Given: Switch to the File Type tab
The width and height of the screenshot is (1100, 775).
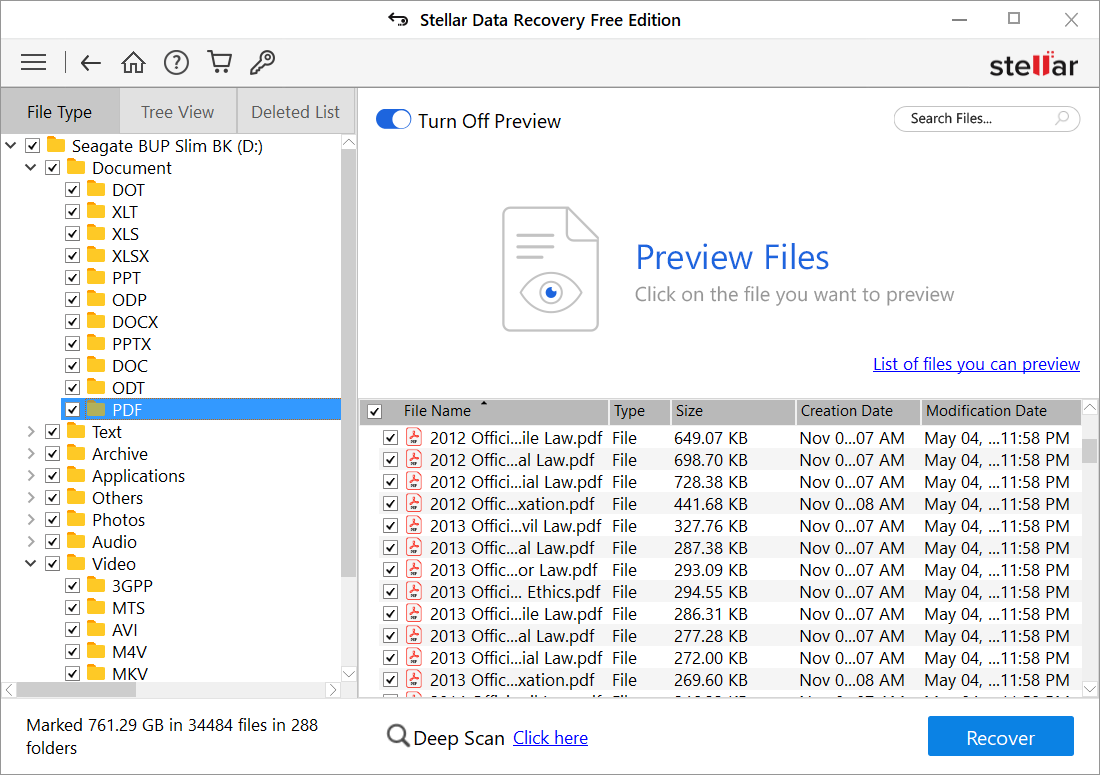Looking at the screenshot, I should coord(60,112).
